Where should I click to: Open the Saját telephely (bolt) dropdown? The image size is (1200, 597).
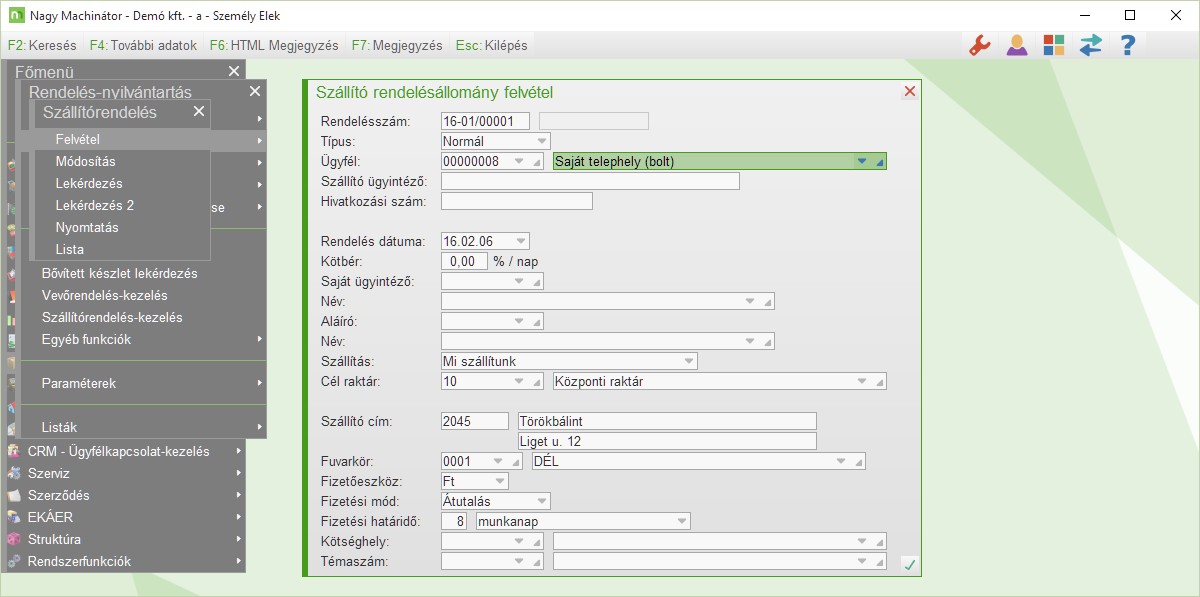[x=862, y=161]
